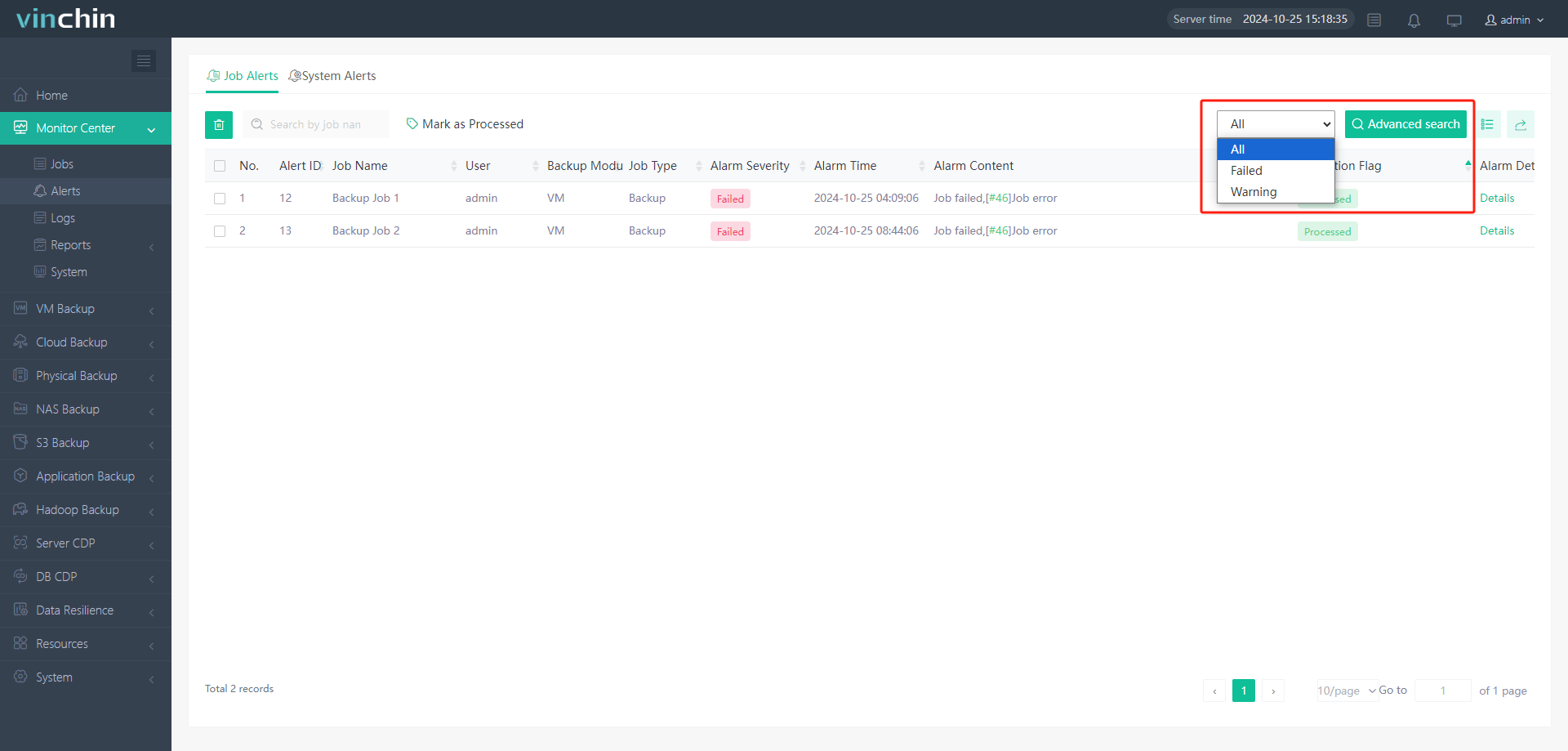Click the green trash delete icon
Viewport: 1568px width, 751px height.
coord(219,125)
